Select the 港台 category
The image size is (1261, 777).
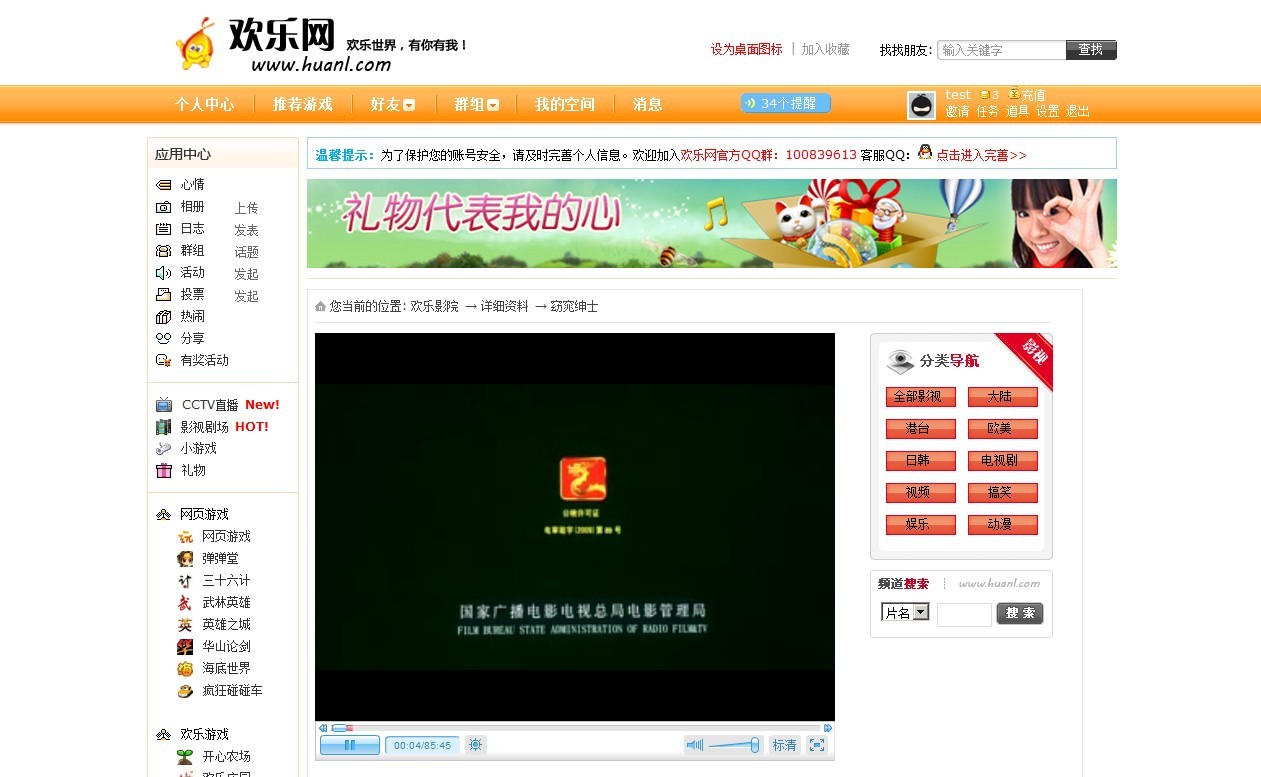click(x=920, y=429)
